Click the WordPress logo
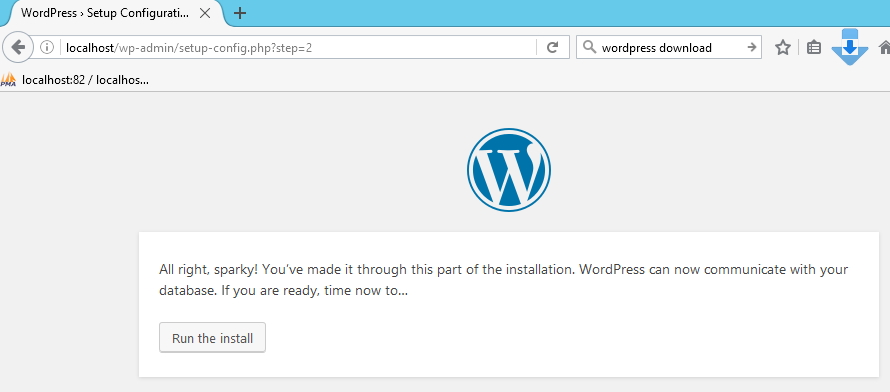 coord(509,170)
